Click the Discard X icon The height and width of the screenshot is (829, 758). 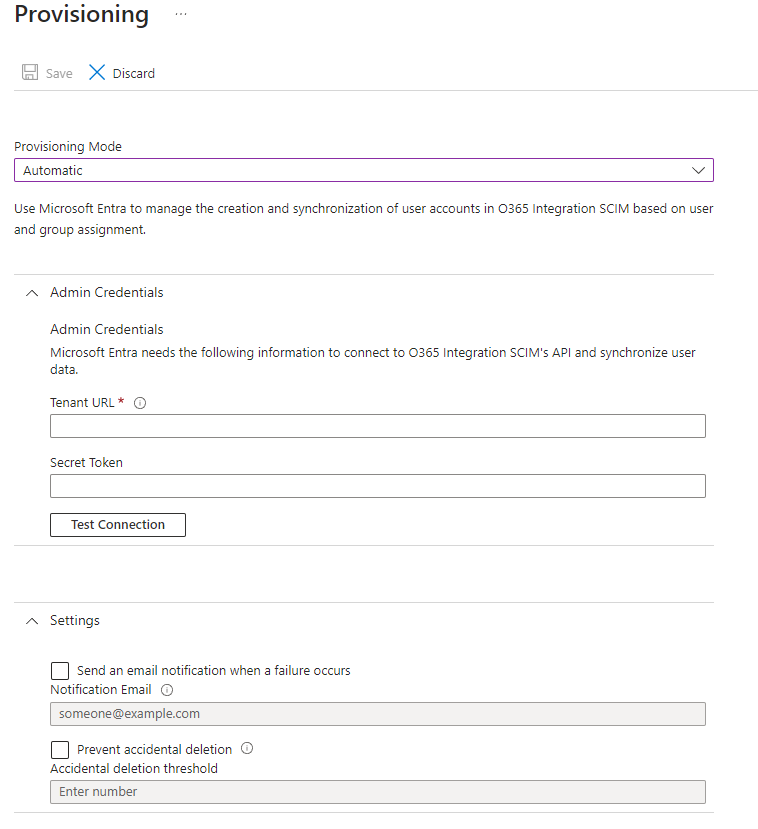click(x=97, y=73)
